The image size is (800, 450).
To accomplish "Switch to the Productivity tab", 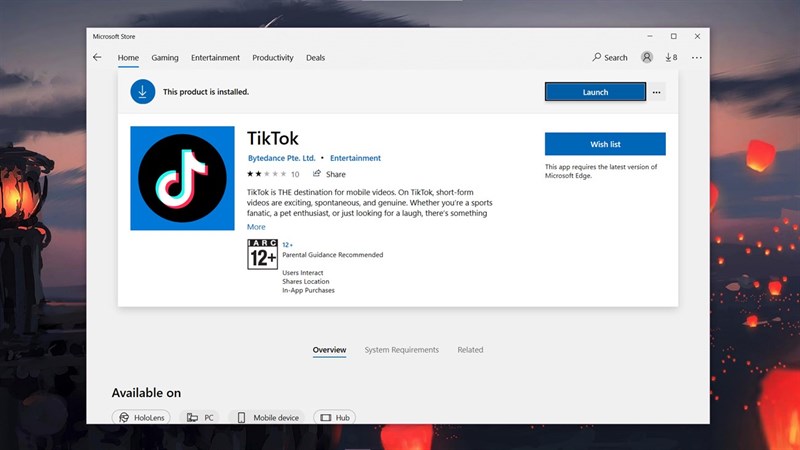I will pyautogui.click(x=273, y=58).
